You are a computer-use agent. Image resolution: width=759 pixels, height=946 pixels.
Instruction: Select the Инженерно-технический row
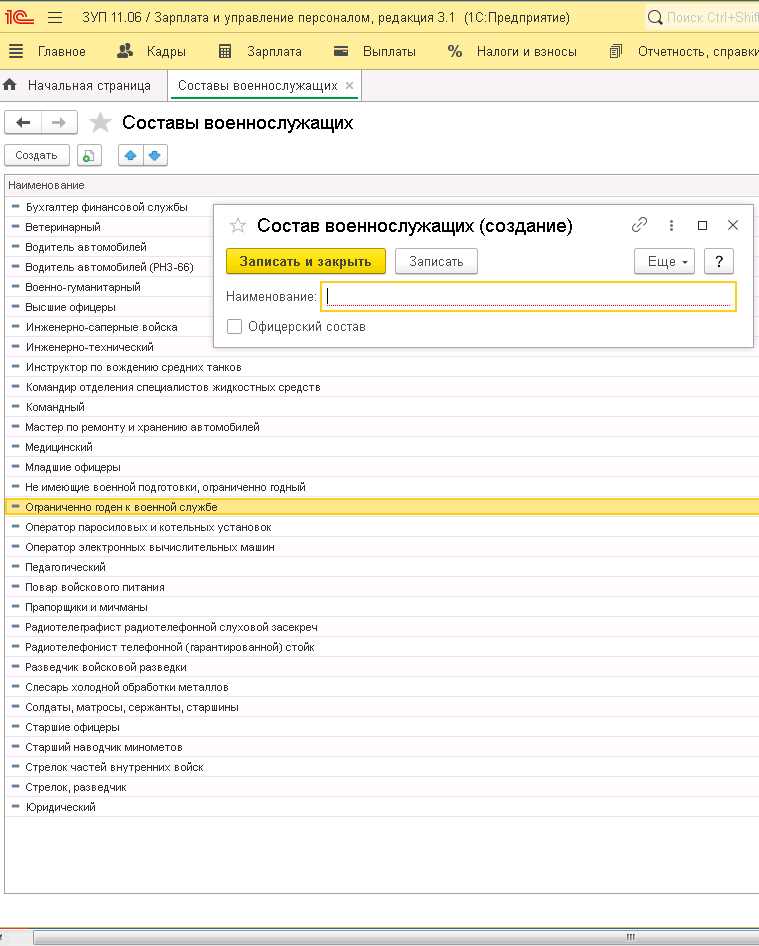click(x=109, y=347)
